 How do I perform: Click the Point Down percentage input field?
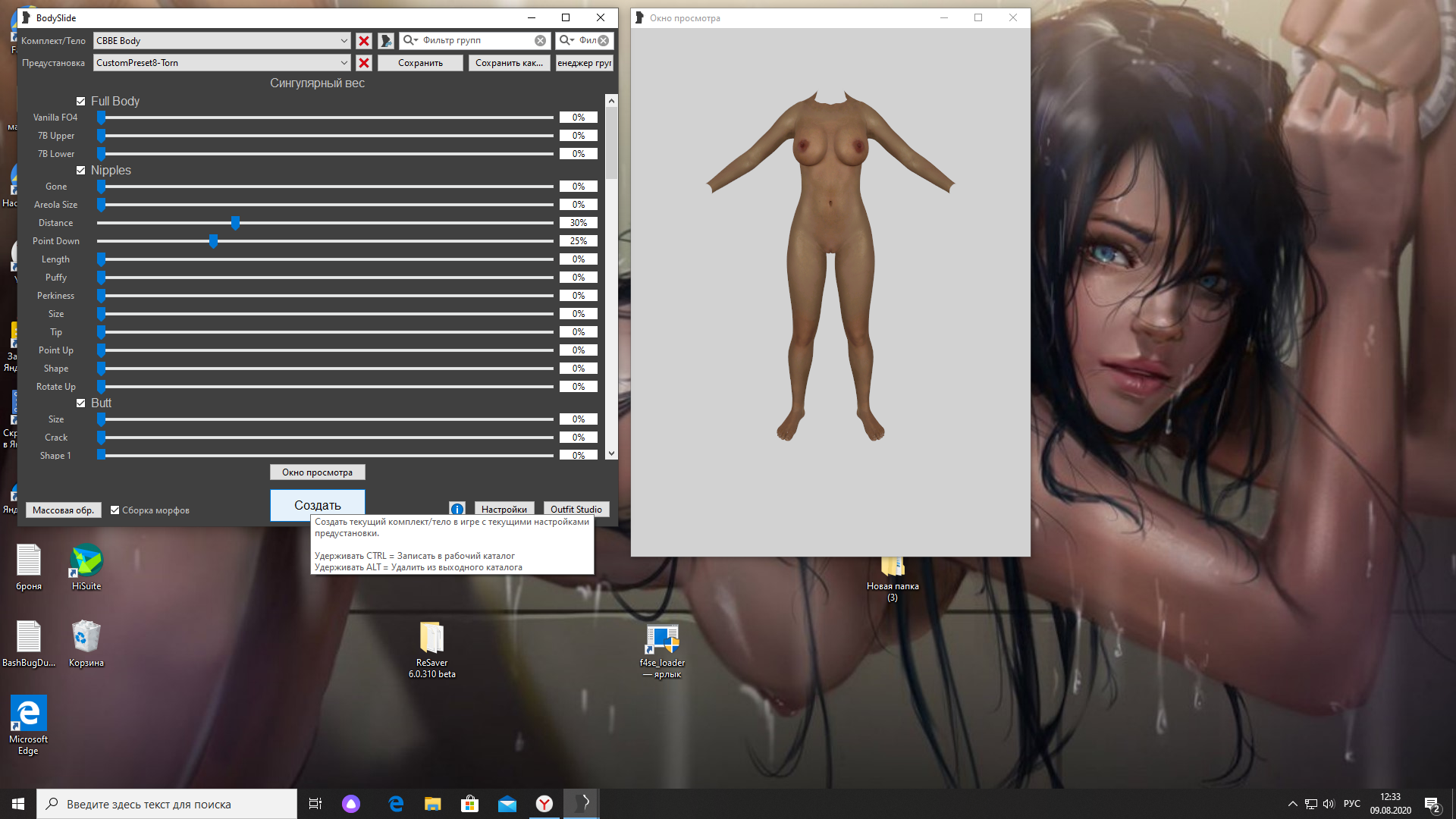pyautogui.click(x=578, y=241)
